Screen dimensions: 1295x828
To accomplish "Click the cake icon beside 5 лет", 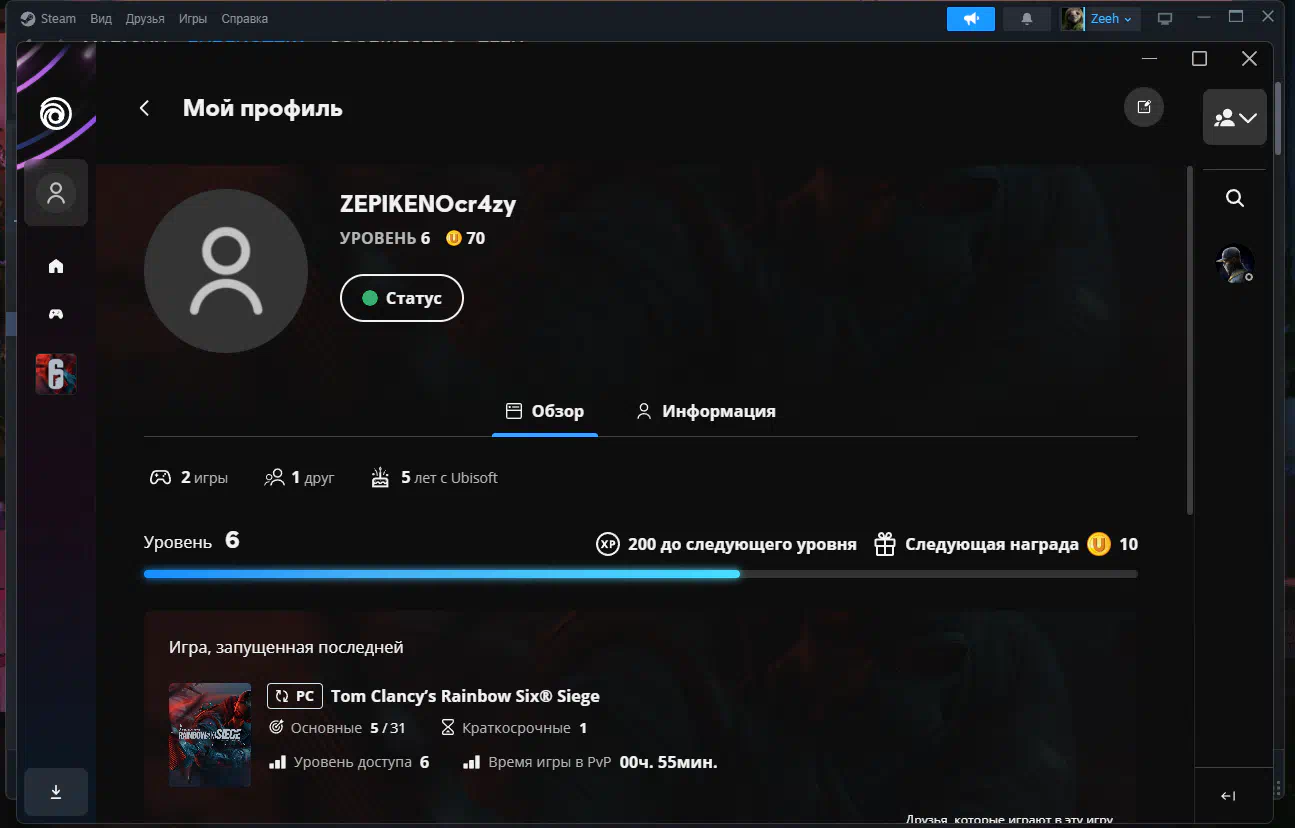I will pyautogui.click(x=380, y=477).
